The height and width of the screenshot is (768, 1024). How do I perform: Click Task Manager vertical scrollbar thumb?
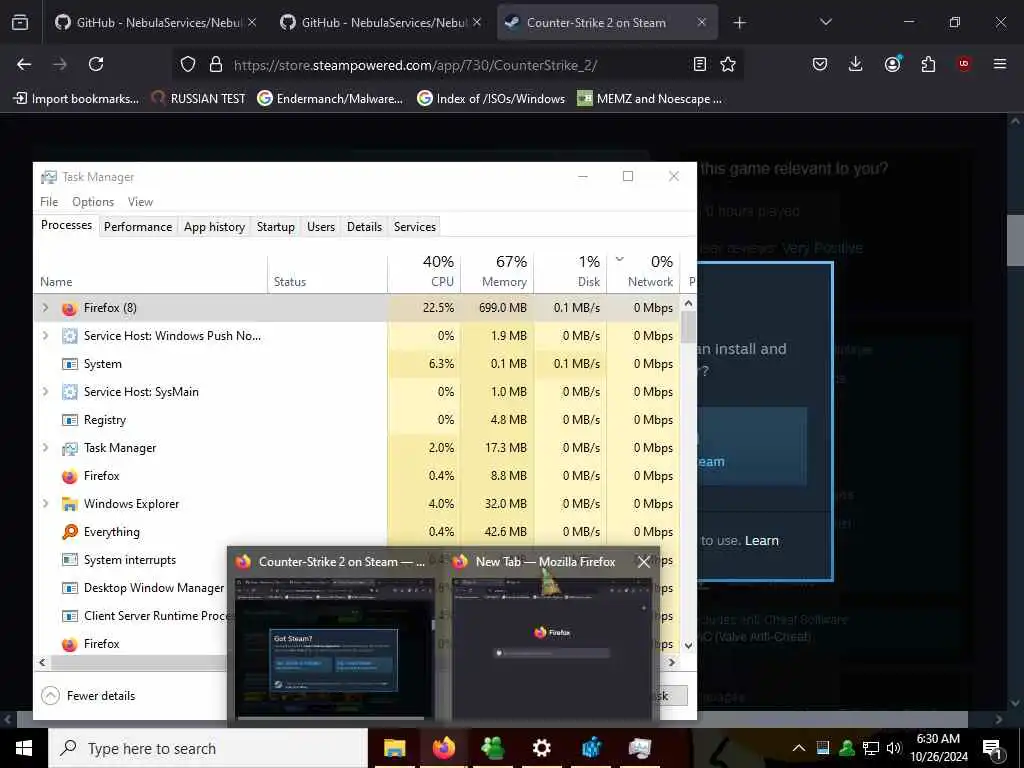pos(688,327)
